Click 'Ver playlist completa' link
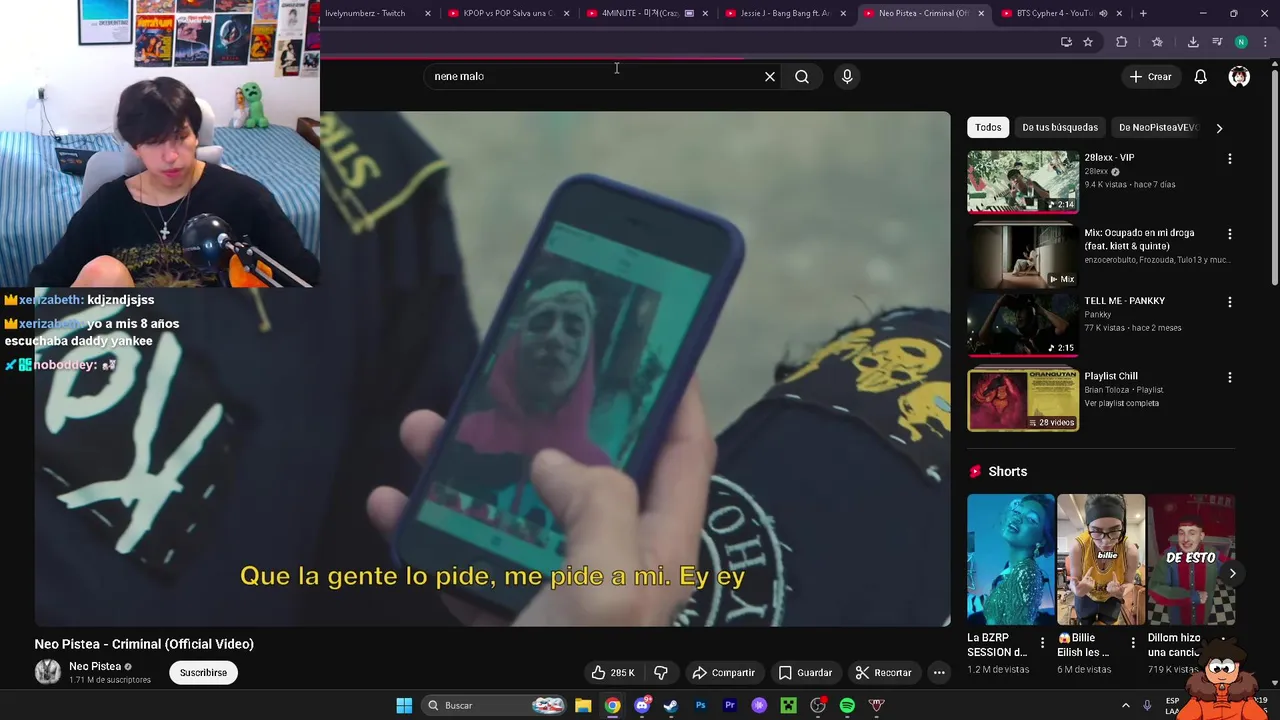 pos(1121,403)
